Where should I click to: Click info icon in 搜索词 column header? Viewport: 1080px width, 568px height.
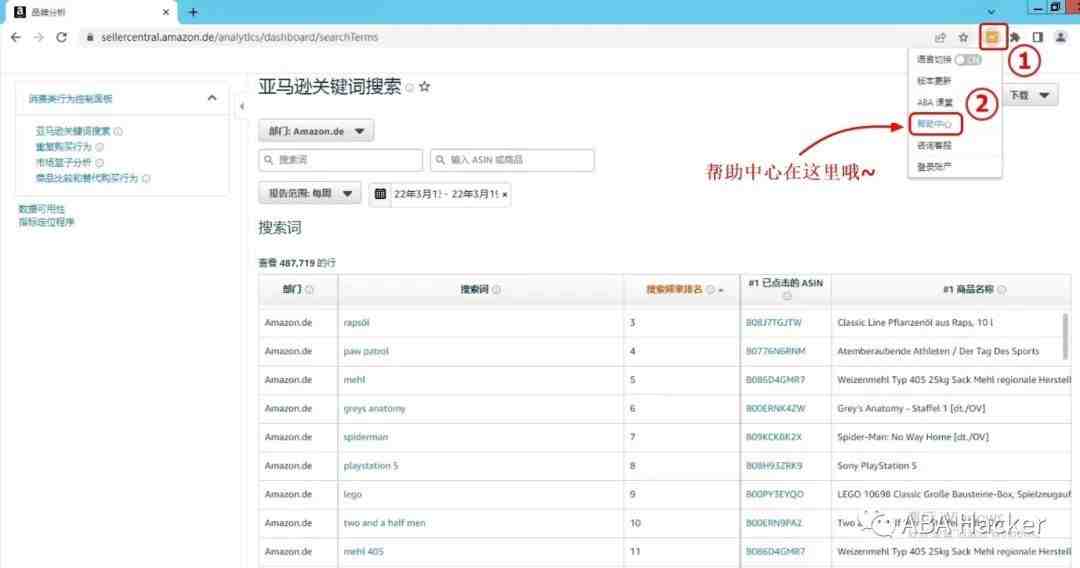(x=497, y=290)
